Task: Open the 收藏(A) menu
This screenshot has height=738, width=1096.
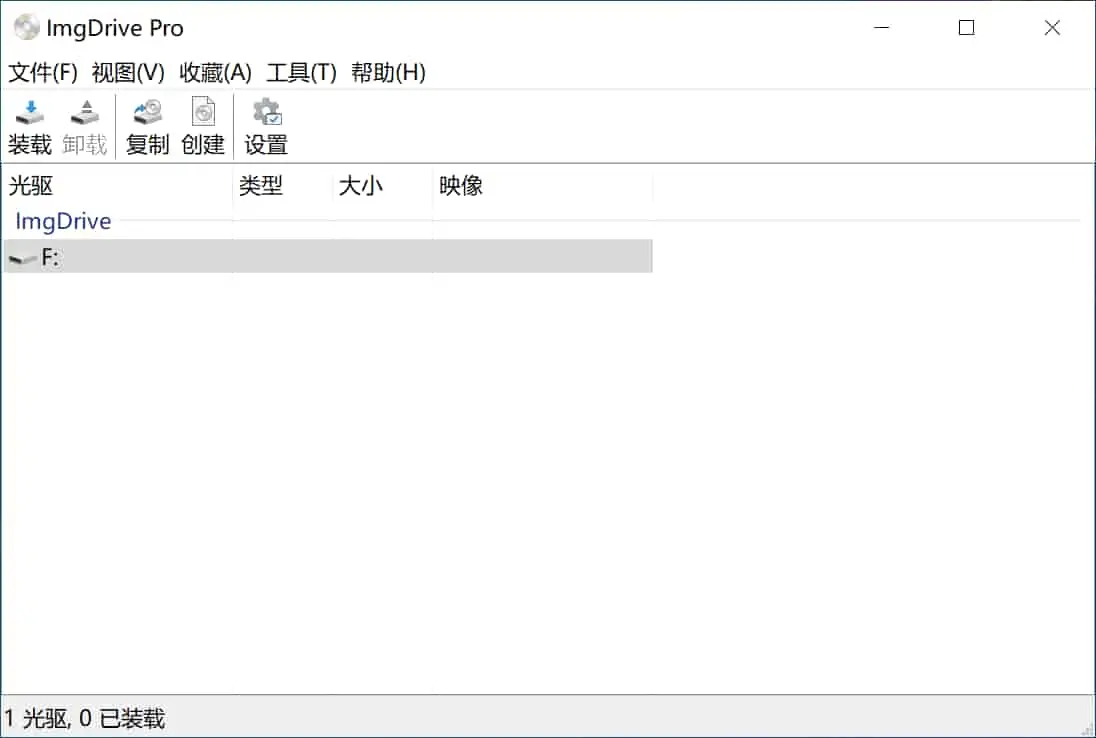Action: pyautogui.click(x=215, y=72)
